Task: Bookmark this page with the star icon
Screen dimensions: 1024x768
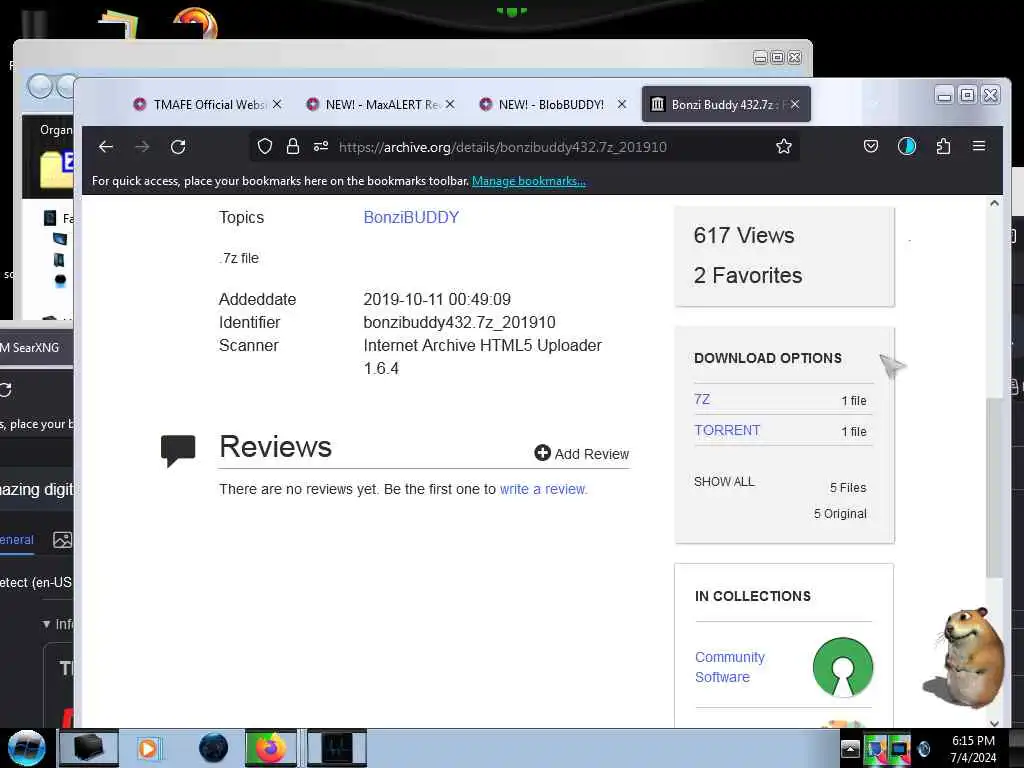Action: [784, 146]
